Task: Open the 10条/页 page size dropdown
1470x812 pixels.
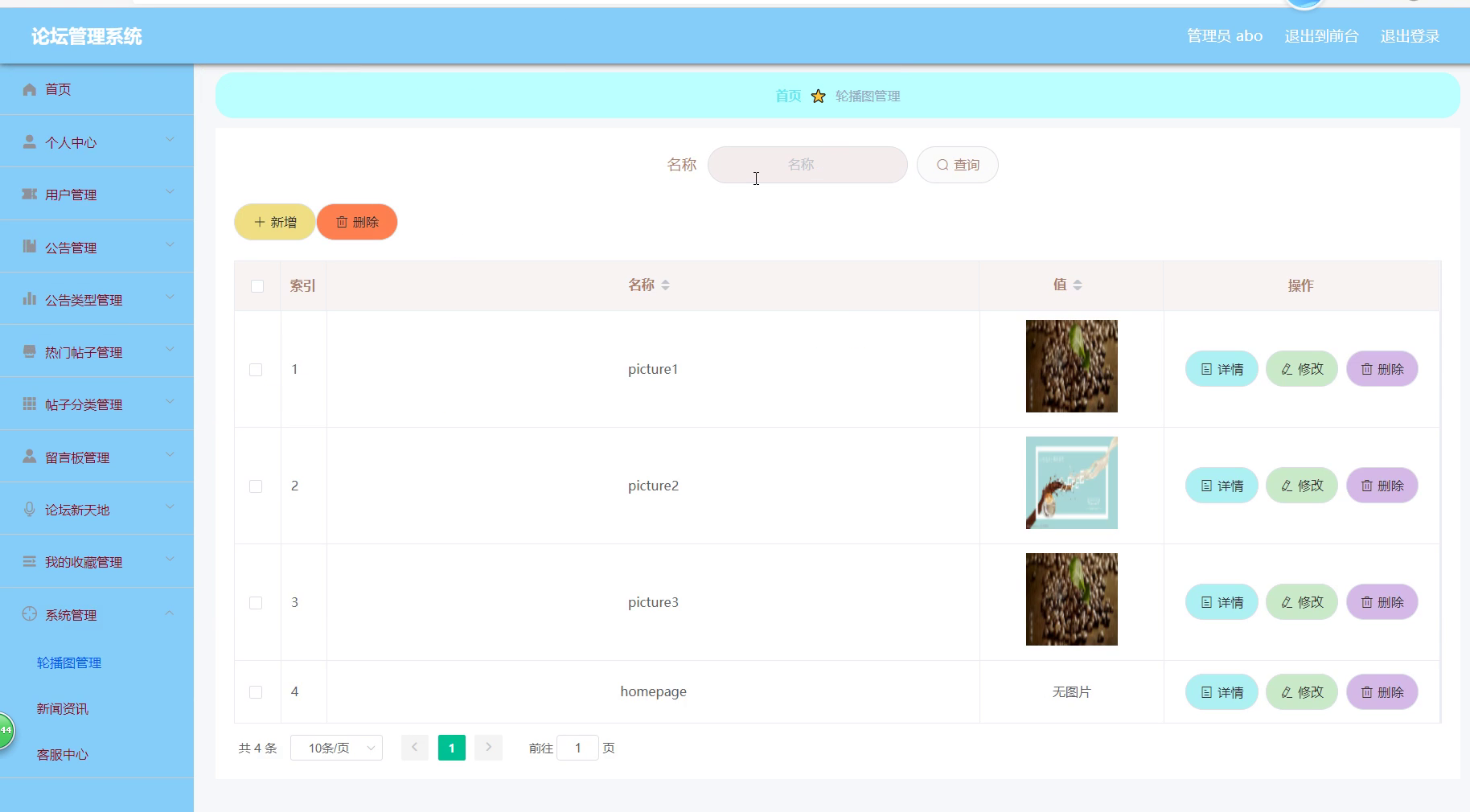Action: [336, 748]
